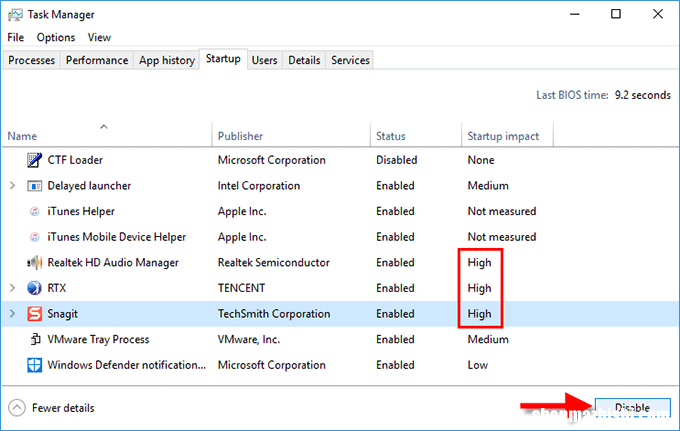Click the VMware, Inc. publisher cell
The image size is (680, 431).
click(248, 339)
